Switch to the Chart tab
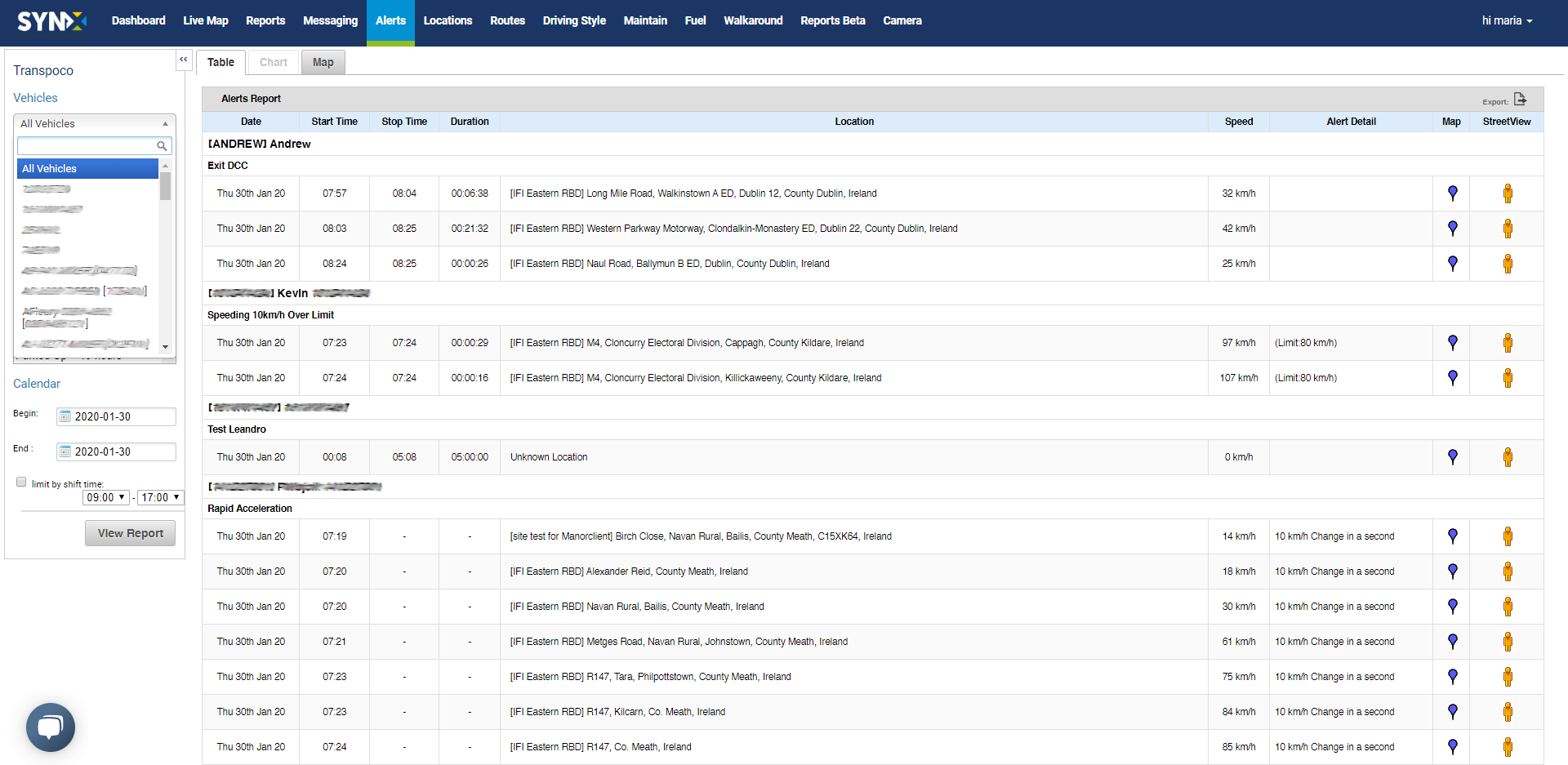 (x=274, y=62)
